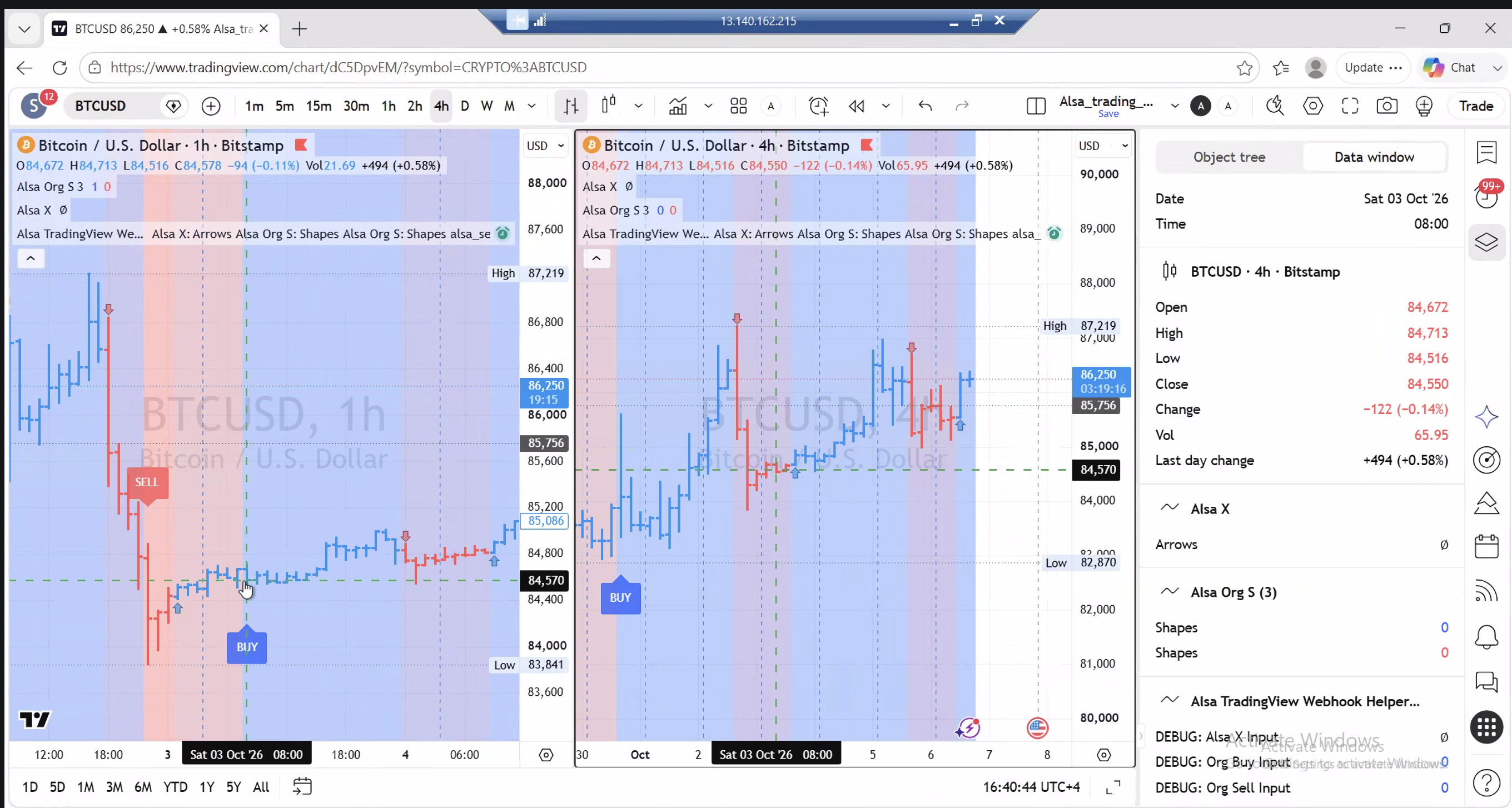Click the Indicators chart icon in toolbar

[678, 106]
